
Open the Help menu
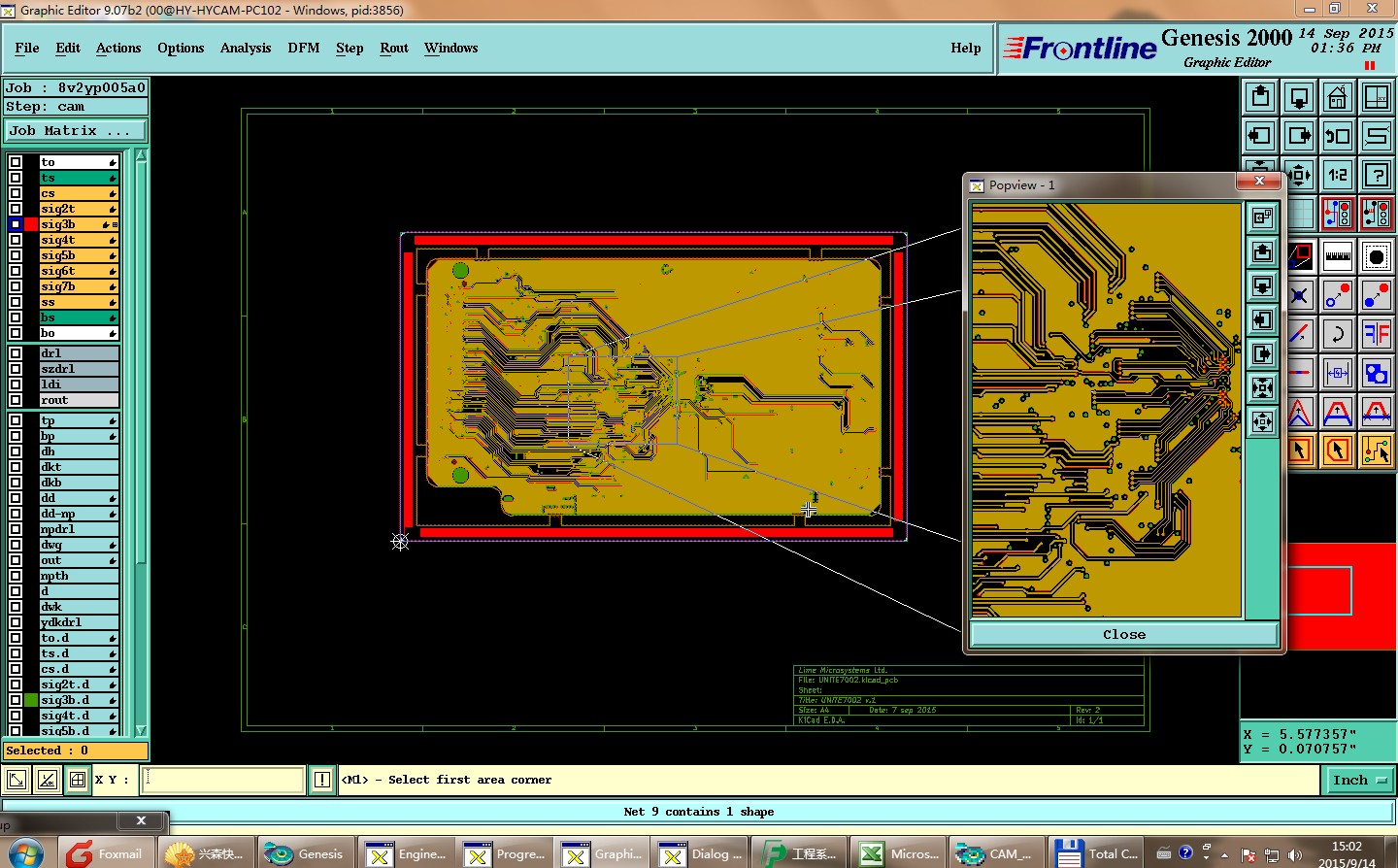[966, 48]
